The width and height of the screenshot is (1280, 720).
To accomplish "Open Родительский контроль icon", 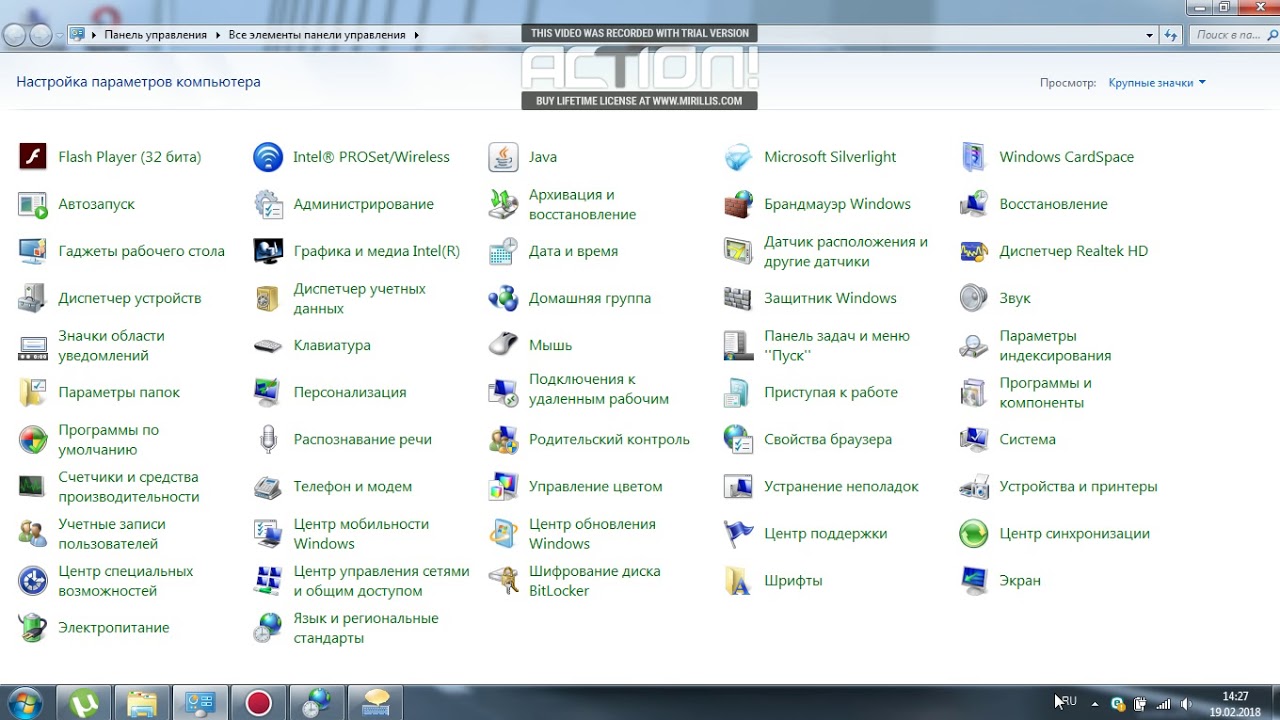I will click(x=503, y=439).
